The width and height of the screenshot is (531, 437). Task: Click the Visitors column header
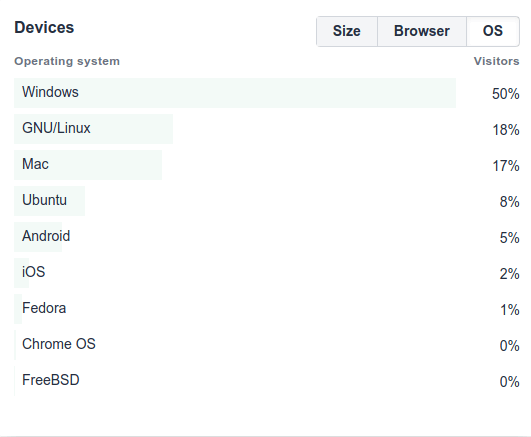pos(496,61)
